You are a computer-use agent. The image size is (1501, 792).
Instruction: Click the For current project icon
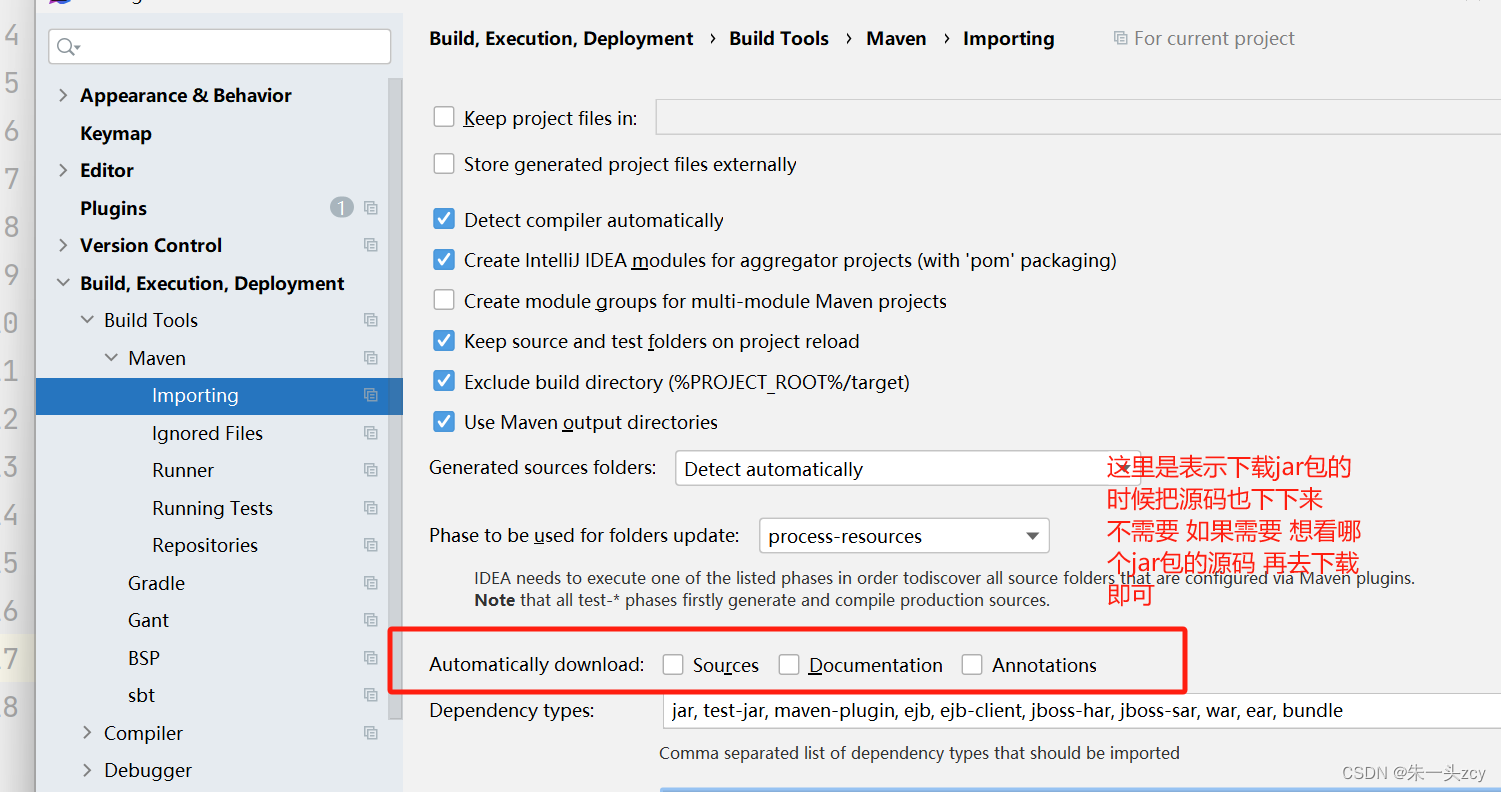pyautogui.click(x=1120, y=38)
